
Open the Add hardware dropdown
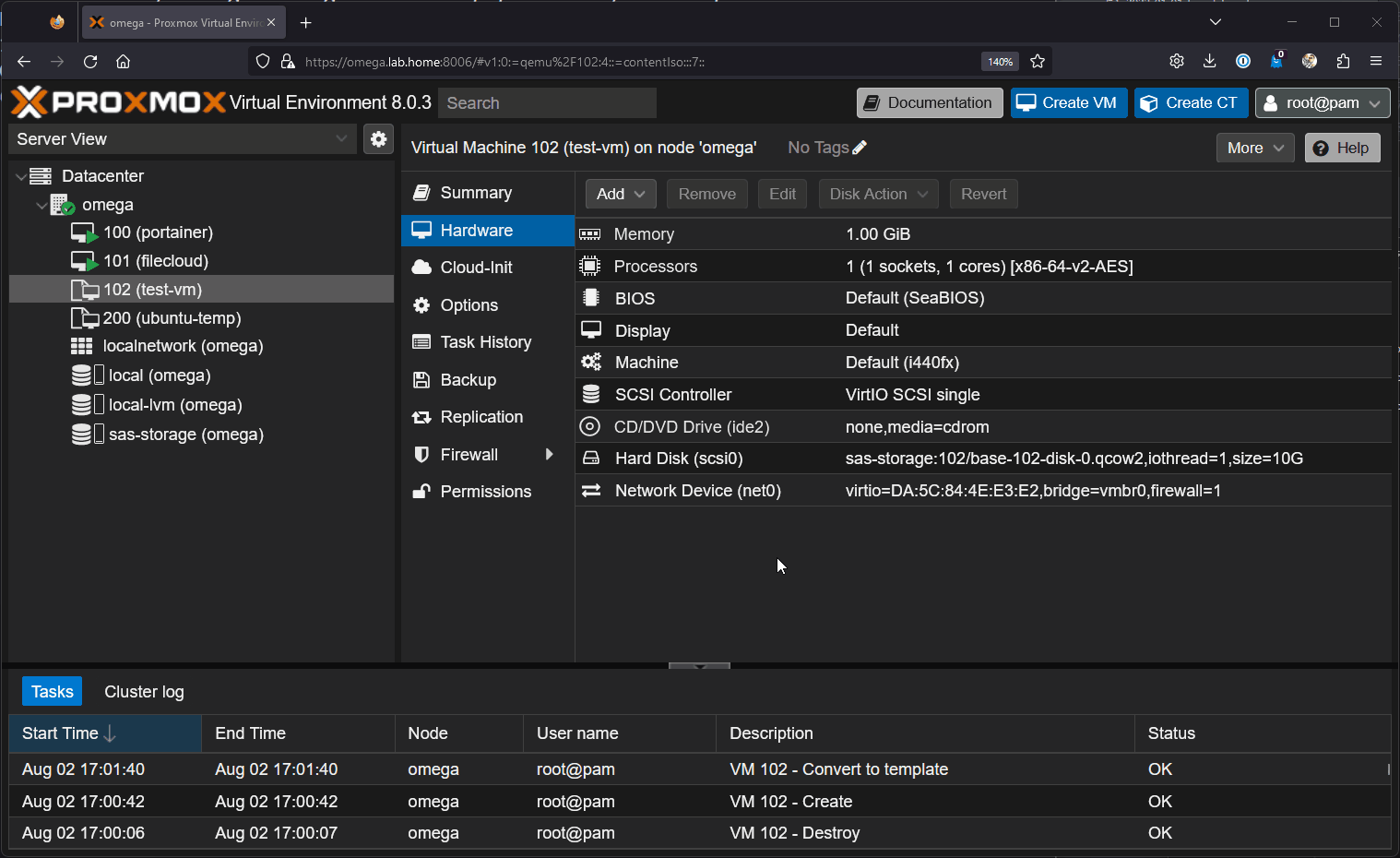[x=621, y=194]
